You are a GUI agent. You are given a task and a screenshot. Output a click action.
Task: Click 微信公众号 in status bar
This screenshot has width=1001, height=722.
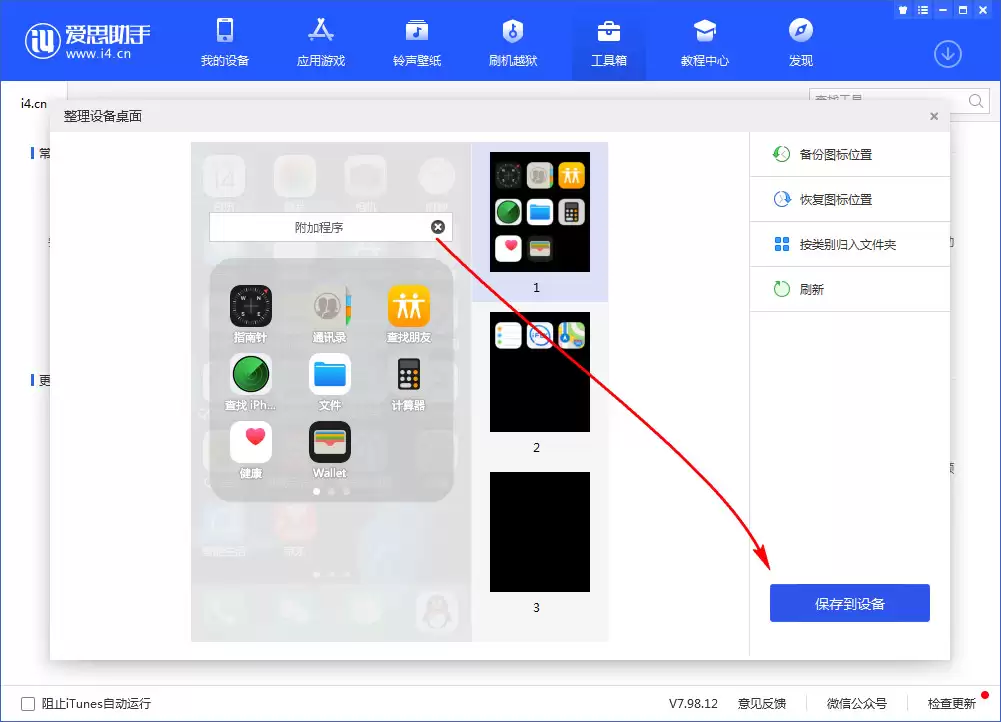pos(857,703)
